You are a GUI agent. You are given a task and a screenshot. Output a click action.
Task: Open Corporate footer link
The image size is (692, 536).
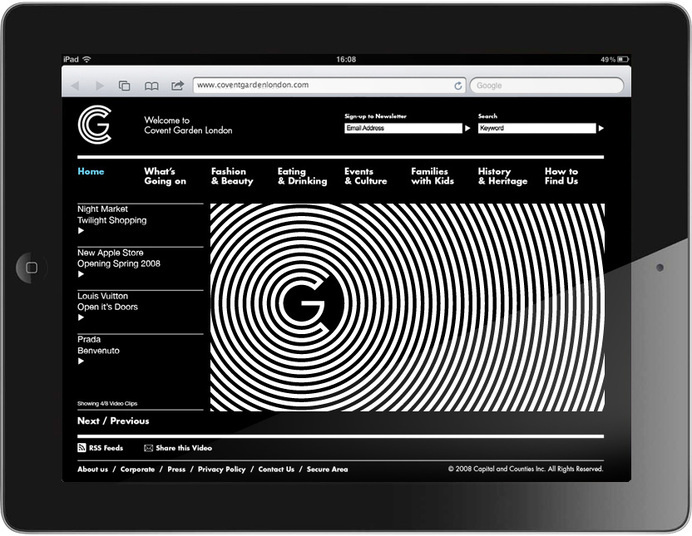[138, 469]
